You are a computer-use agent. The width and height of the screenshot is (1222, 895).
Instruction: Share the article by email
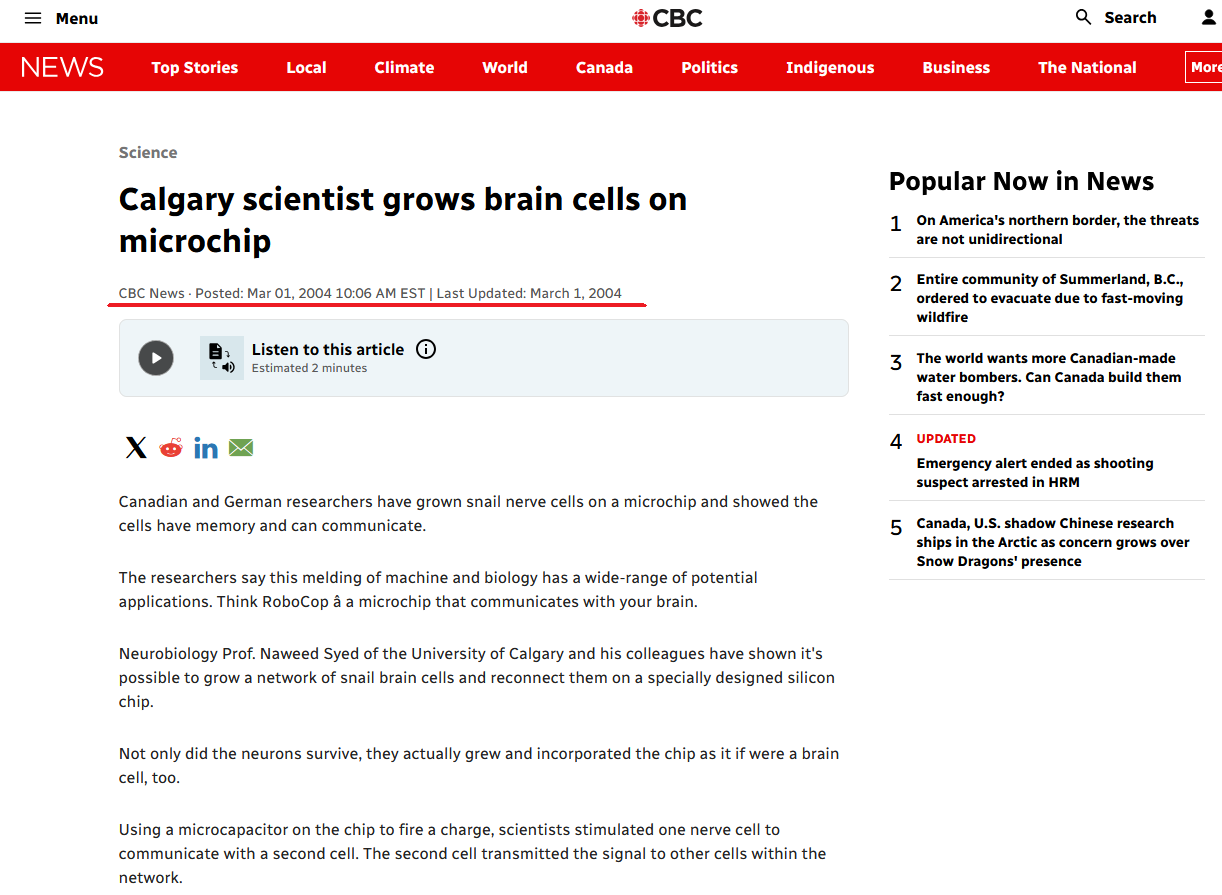(x=241, y=447)
